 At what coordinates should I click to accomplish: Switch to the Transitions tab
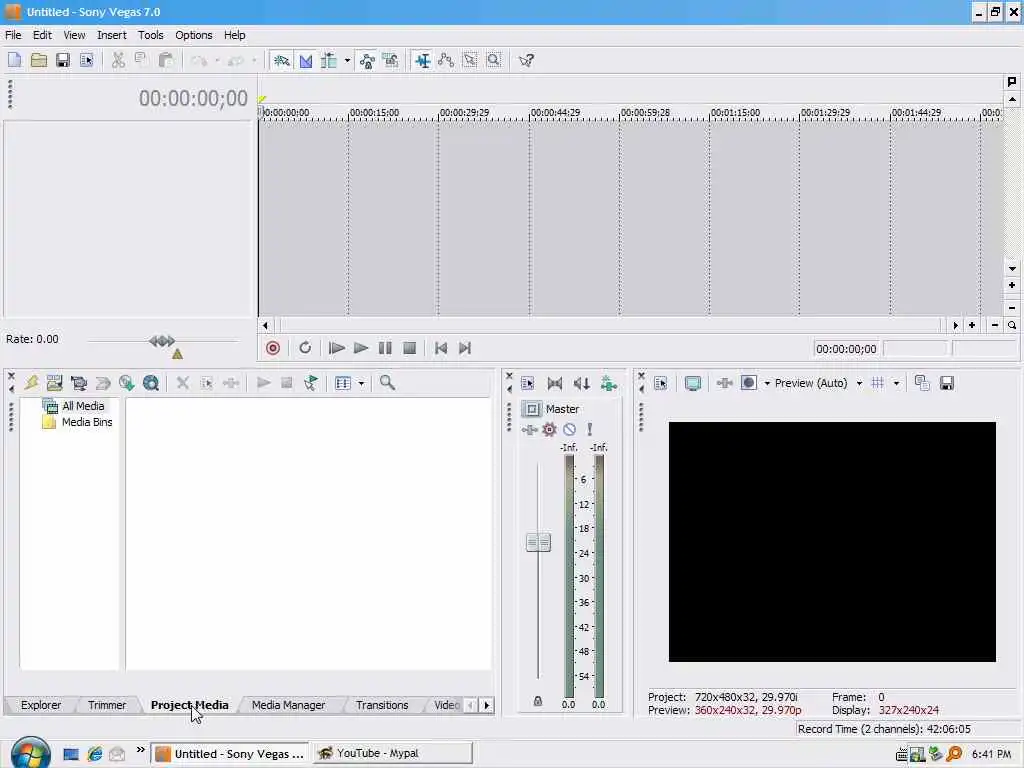point(382,705)
